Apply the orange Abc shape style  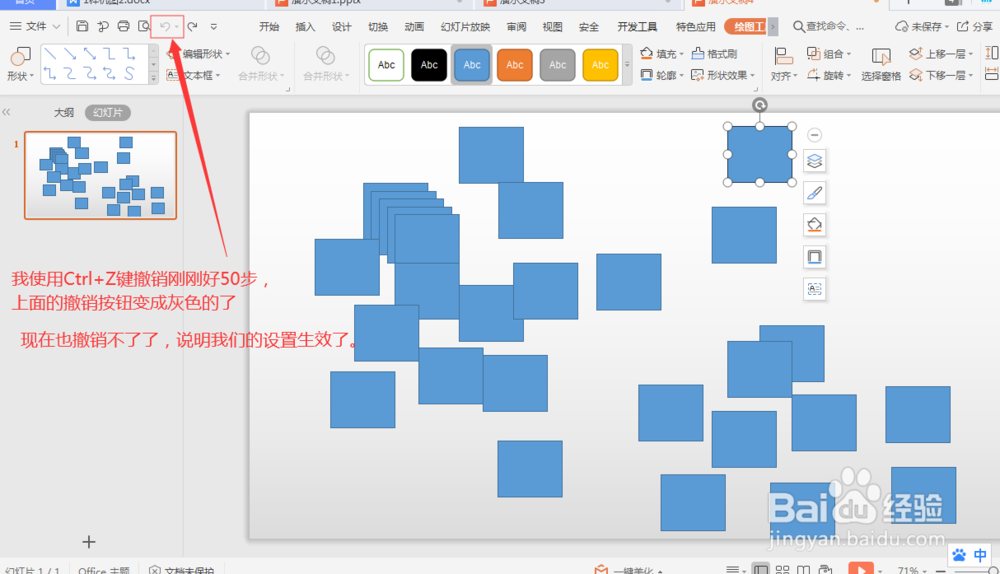coord(515,64)
